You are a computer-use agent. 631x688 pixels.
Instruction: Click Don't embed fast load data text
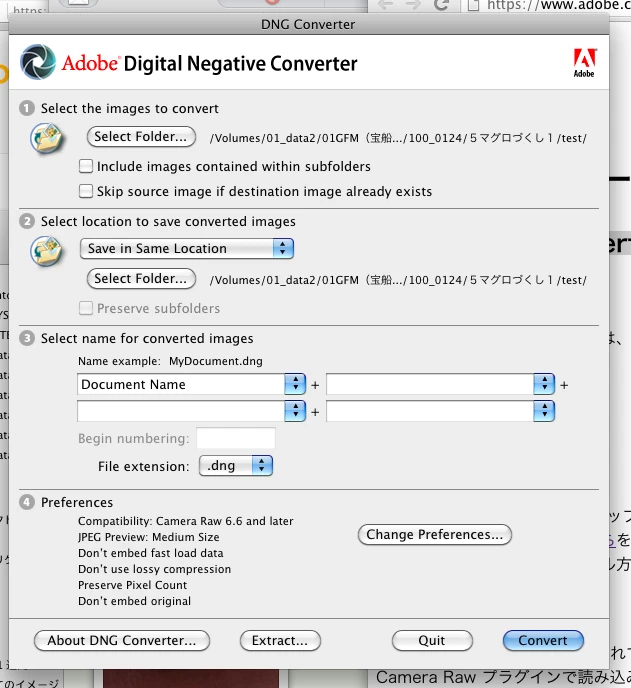point(151,553)
